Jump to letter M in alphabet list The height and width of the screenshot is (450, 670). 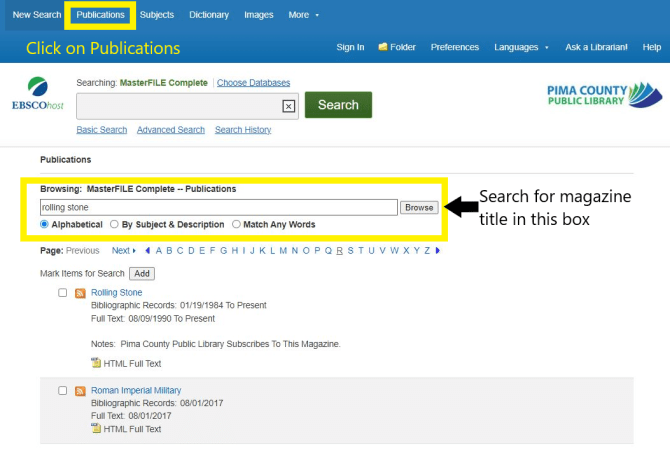coord(283,250)
